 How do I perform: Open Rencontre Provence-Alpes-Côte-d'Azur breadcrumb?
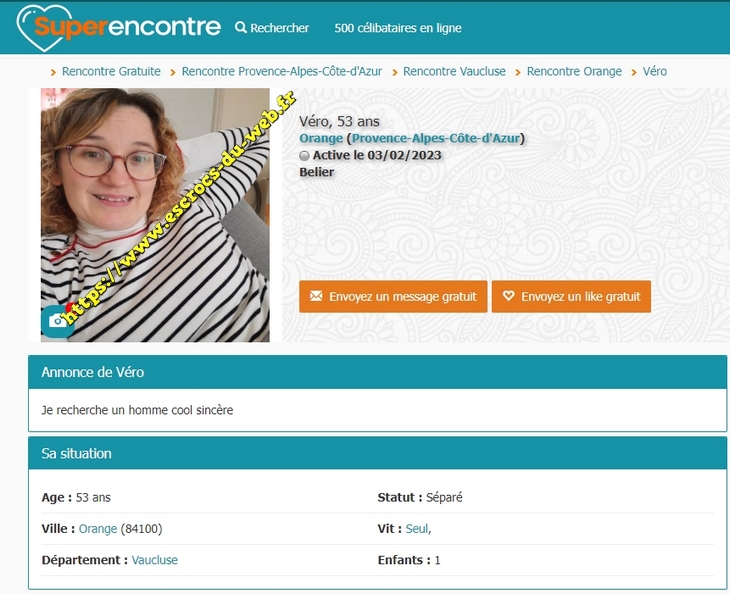click(282, 71)
